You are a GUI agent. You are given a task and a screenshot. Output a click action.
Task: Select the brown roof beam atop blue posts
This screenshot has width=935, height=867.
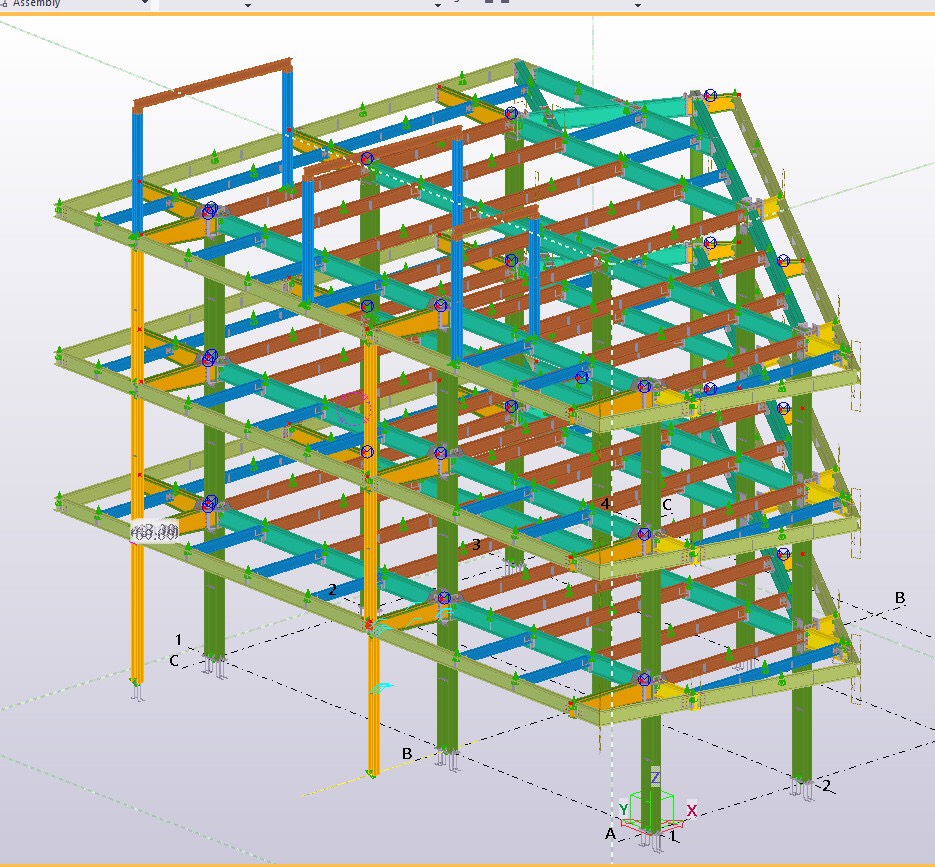210,89
